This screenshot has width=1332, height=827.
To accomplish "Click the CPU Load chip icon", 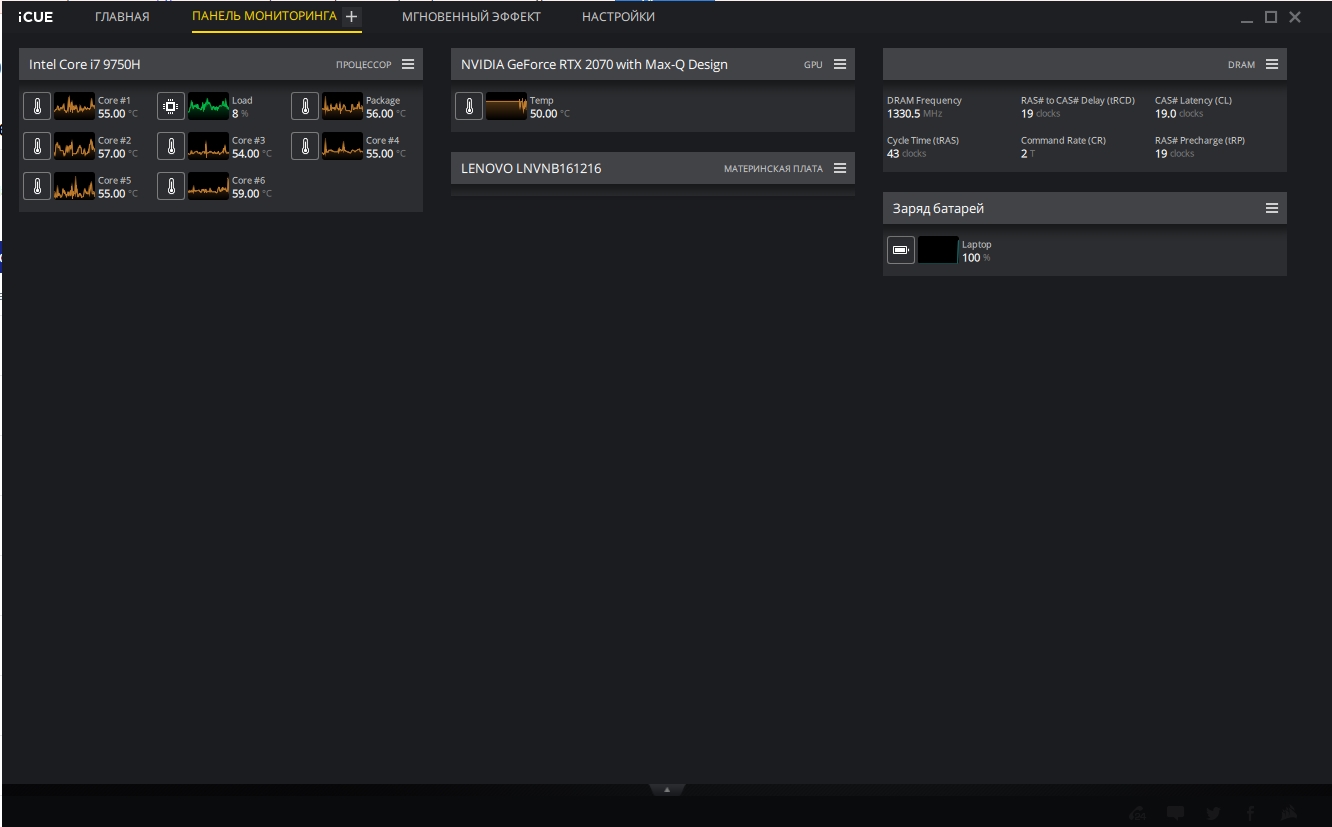I will point(171,106).
